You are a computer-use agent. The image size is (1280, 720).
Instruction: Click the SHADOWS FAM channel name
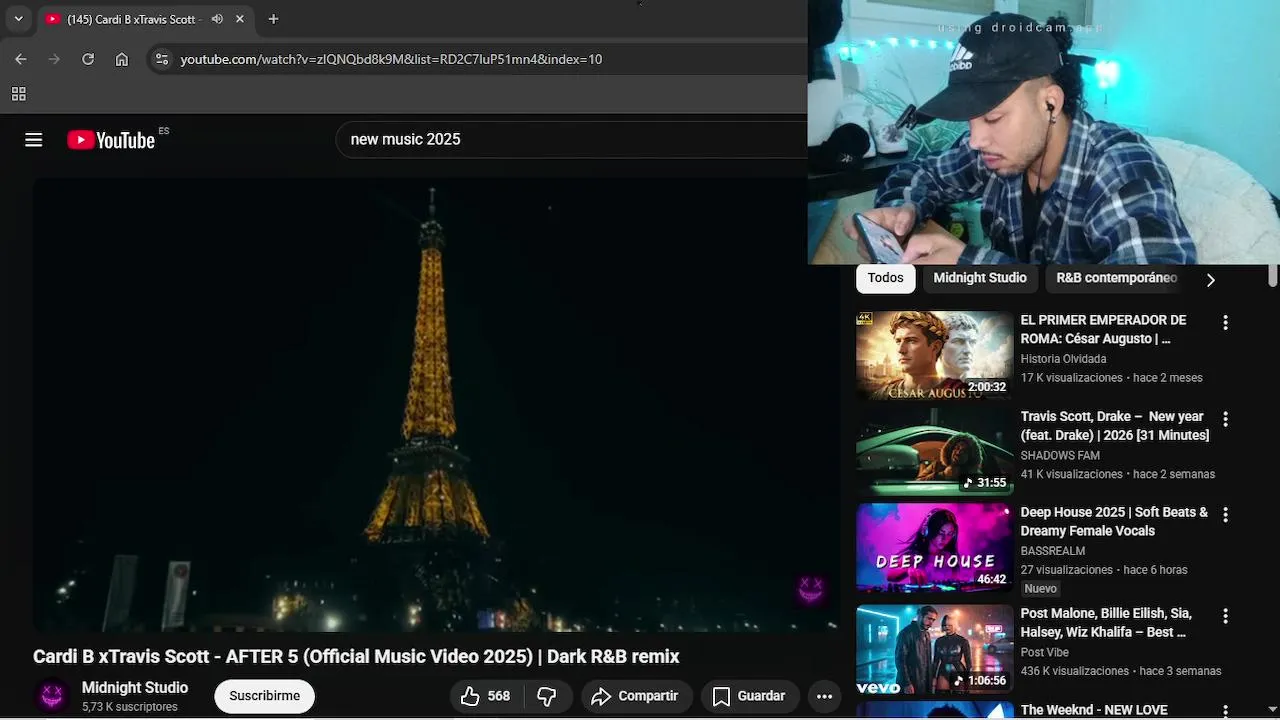coord(1060,455)
